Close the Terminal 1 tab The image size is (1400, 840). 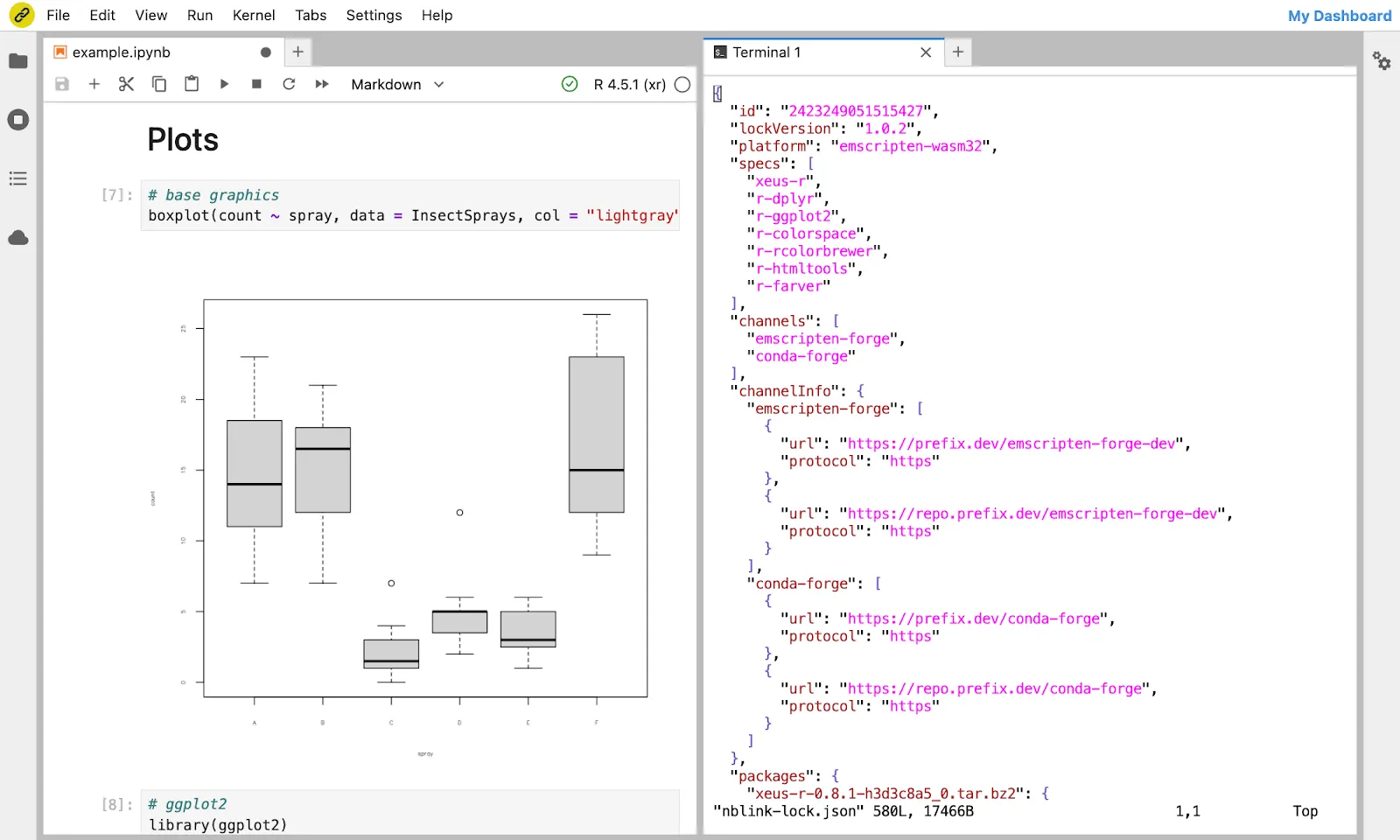pos(926,52)
